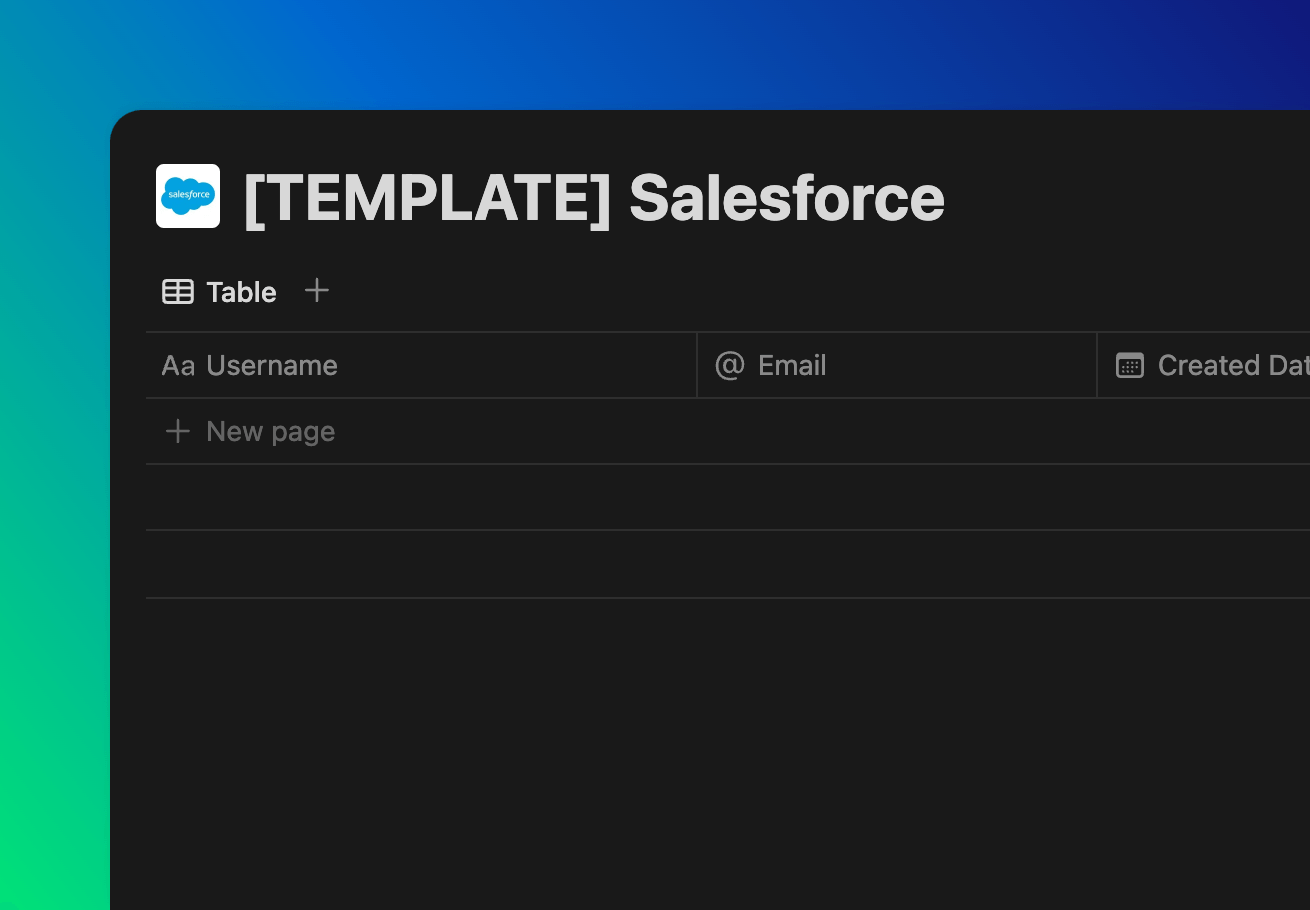The image size is (1310, 910).
Task: Click the plus icon beside New page
Action: 178,431
